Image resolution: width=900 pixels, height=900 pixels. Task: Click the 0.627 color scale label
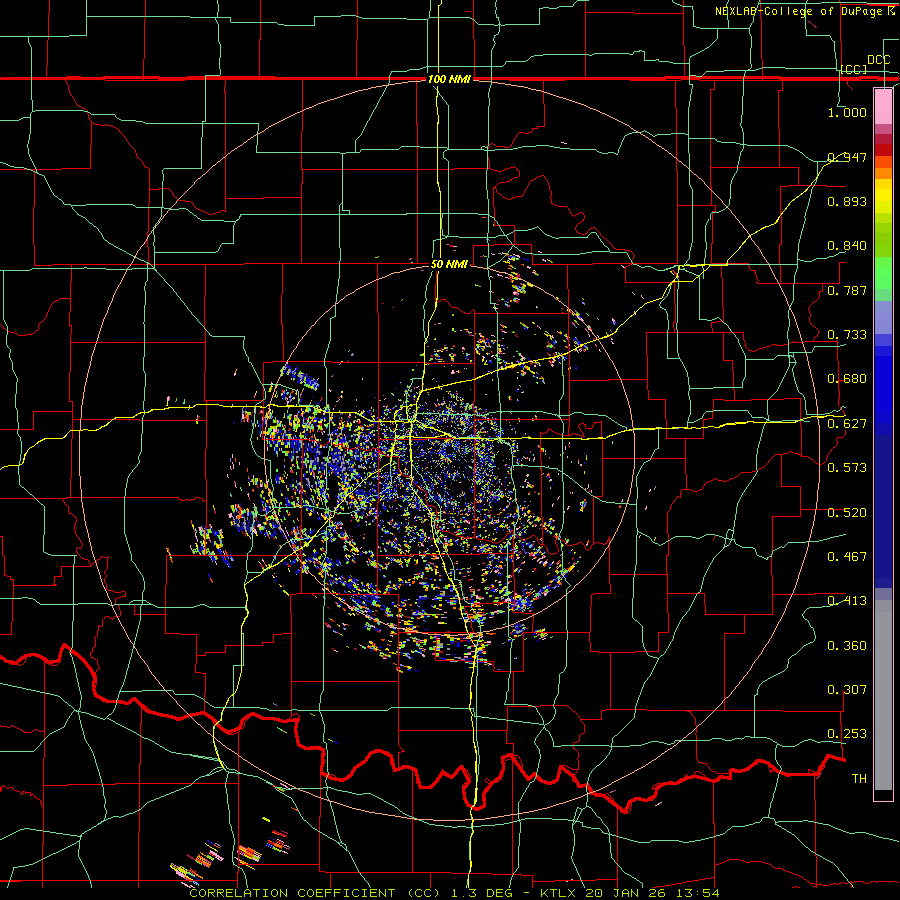(x=847, y=423)
